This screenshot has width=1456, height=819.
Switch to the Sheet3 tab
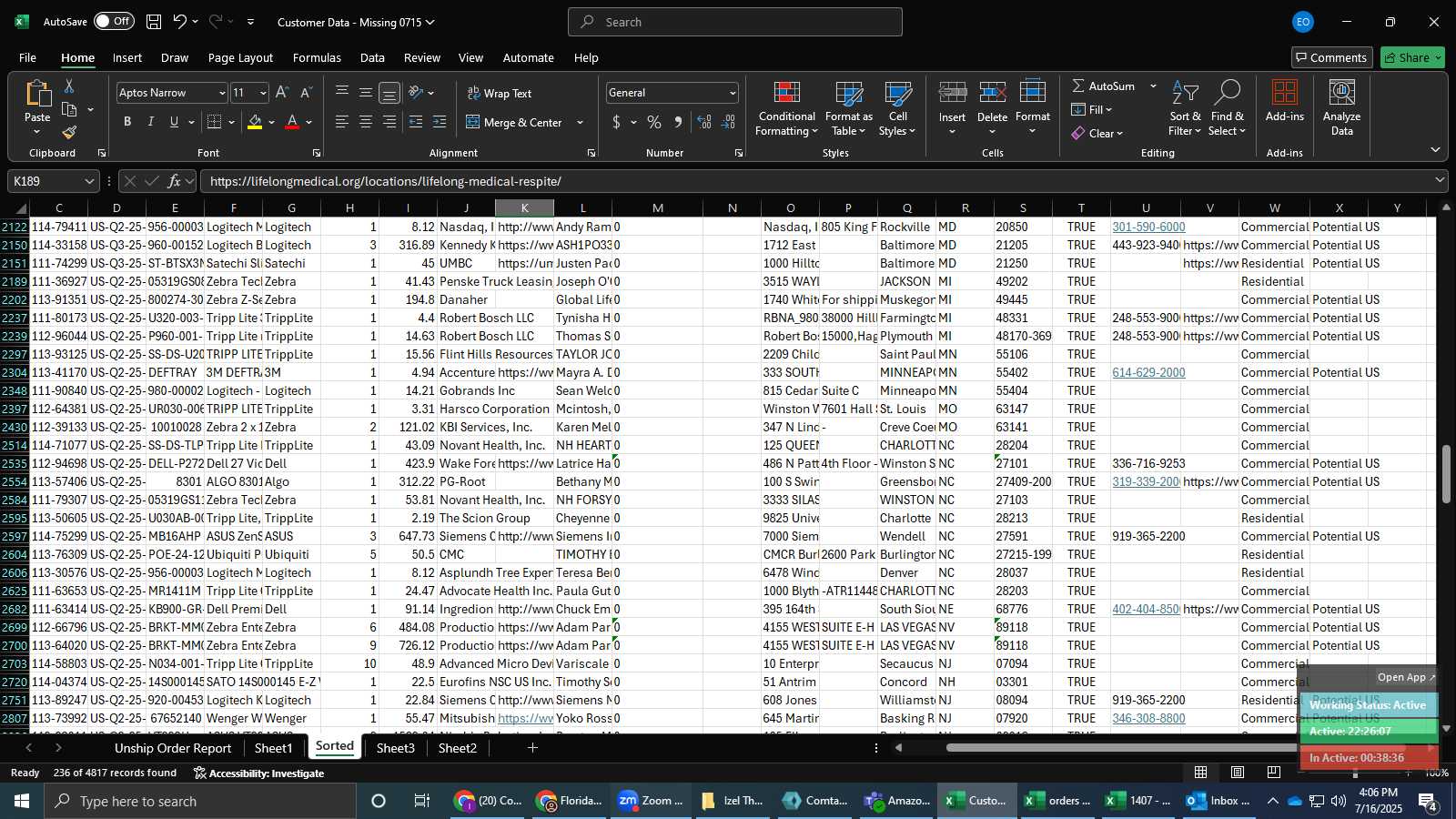pyautogui.click(x=395, y=748)
